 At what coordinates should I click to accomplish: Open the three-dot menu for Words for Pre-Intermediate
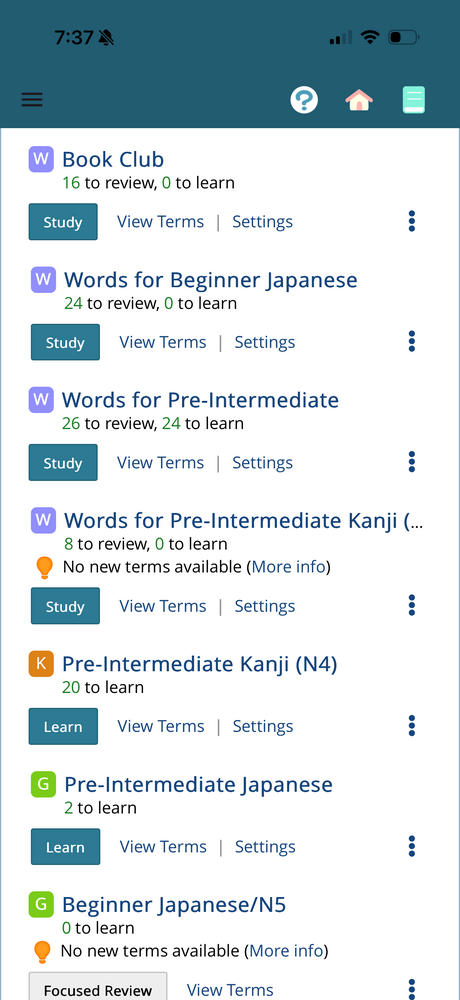click(412, 462)
